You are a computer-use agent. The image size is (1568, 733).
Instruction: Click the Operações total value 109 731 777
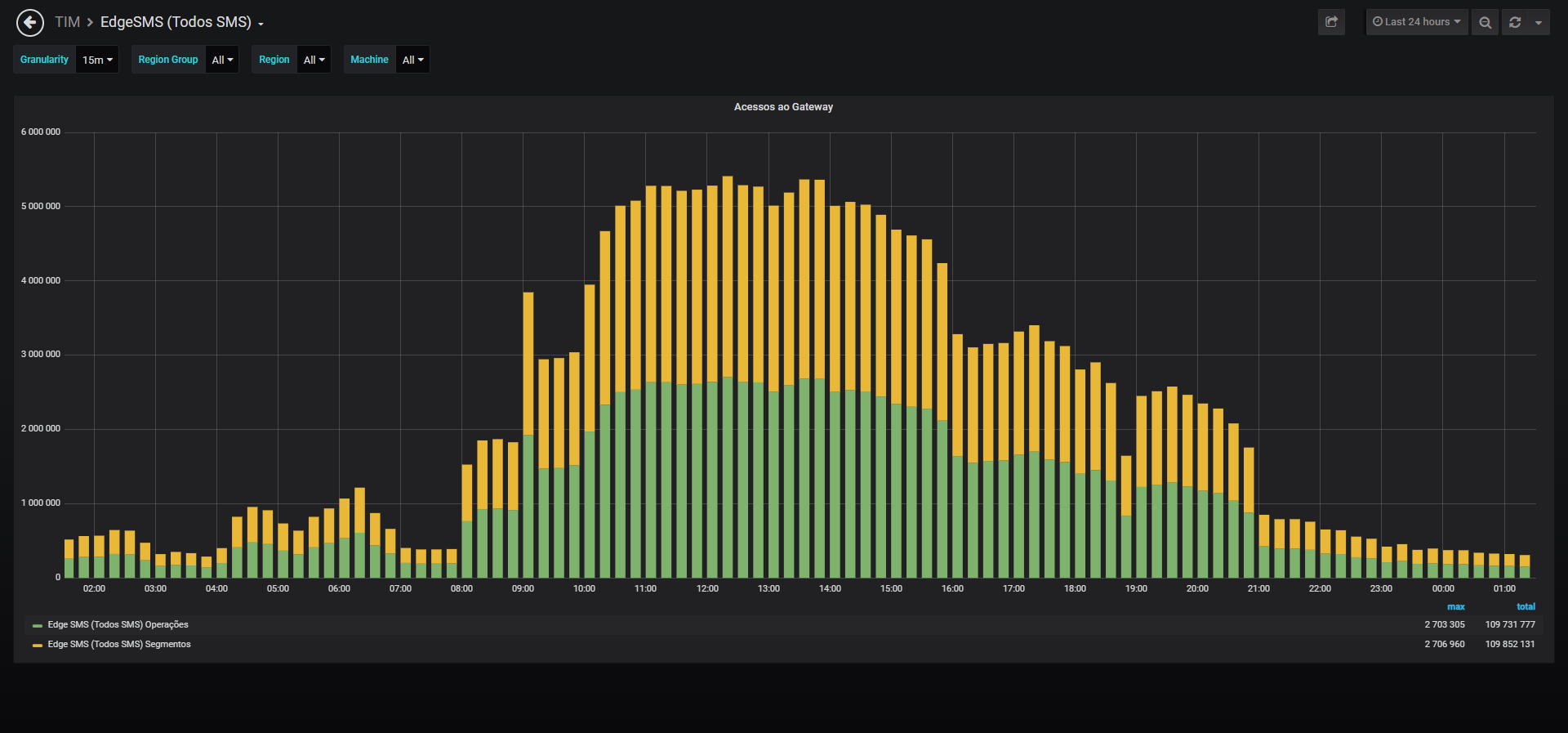tap(1510, 625)
